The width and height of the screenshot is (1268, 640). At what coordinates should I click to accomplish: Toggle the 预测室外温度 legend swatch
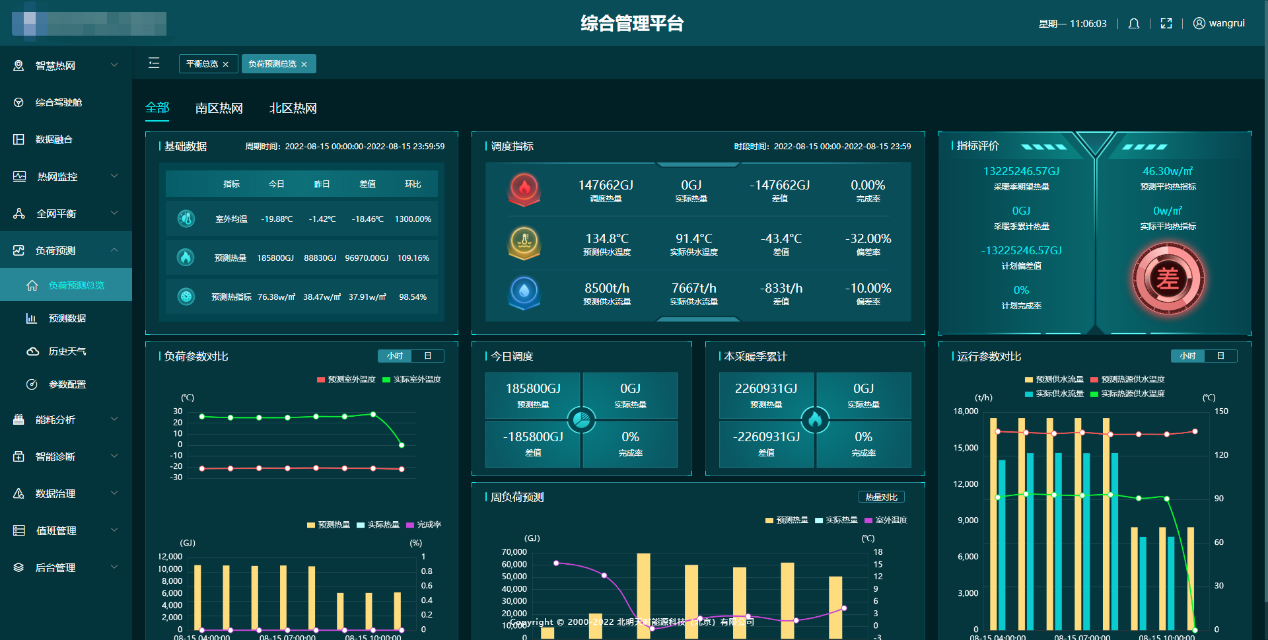click(321, 380)
